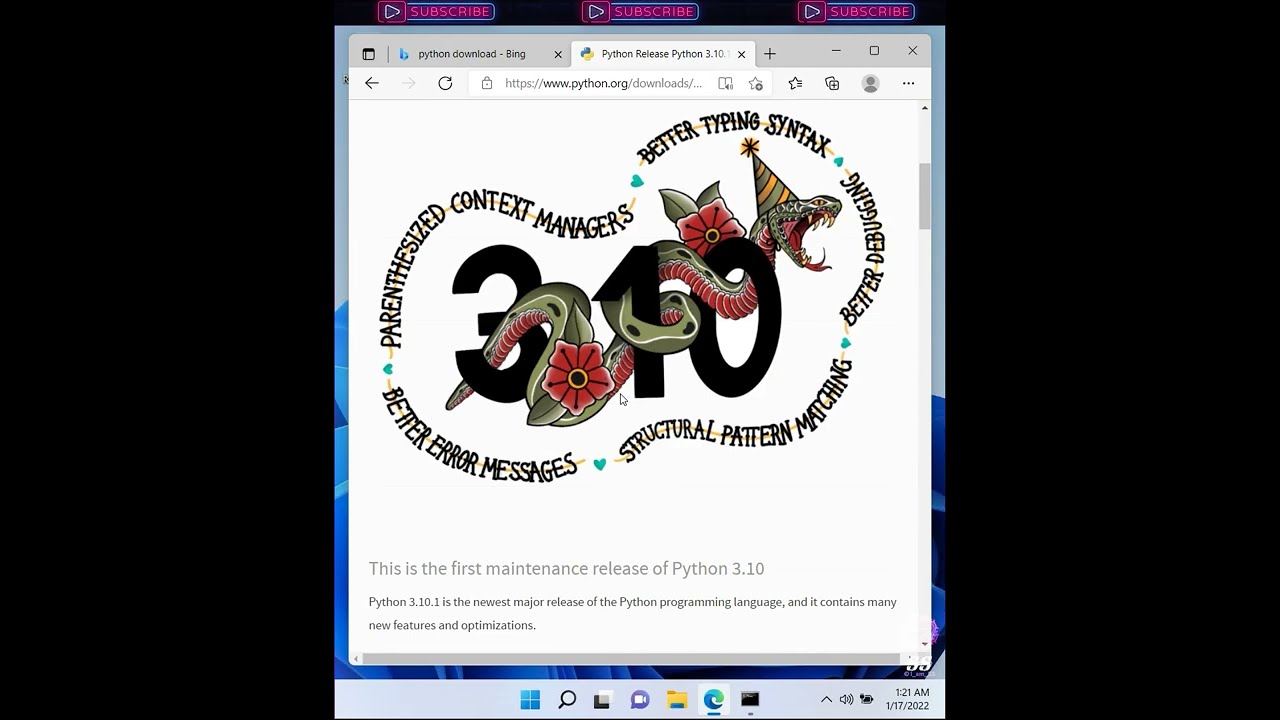The width and height of the screenshot is (1280, 720).
Task: Open immersive reader view icon
Action: tap(725, 83)
